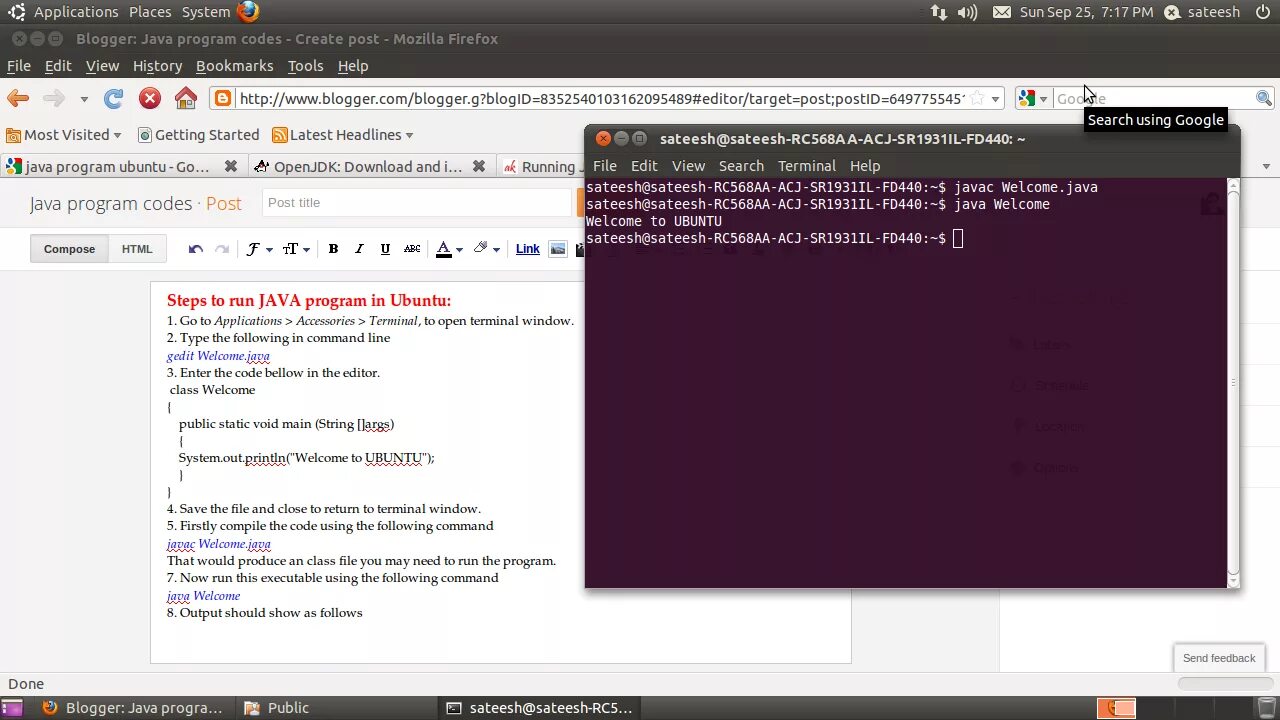The image size is (1280, 720).
Task: Open the mail envelope indicator
Action: 1001,12
